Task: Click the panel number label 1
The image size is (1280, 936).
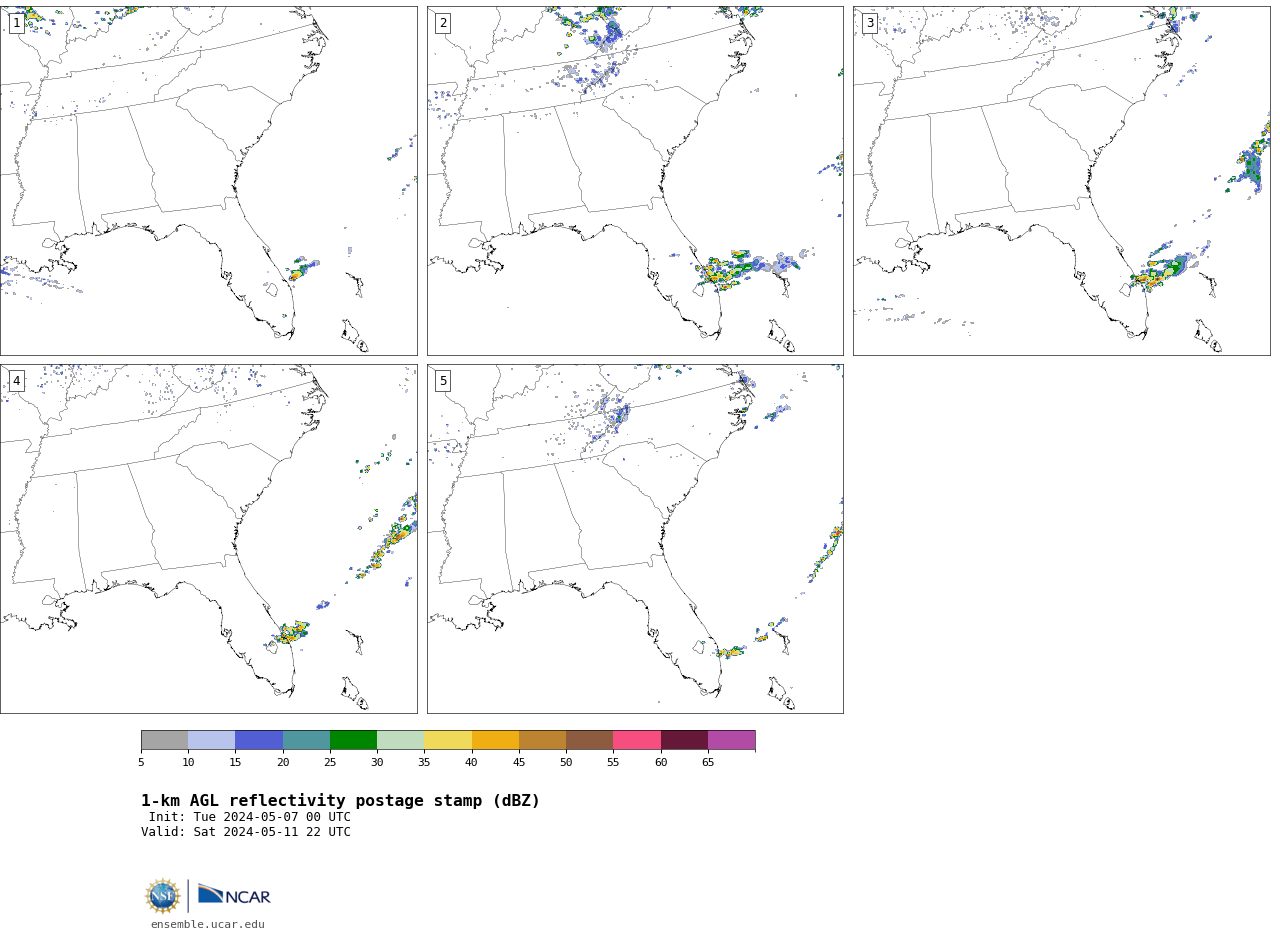Action: coord(16,23)
